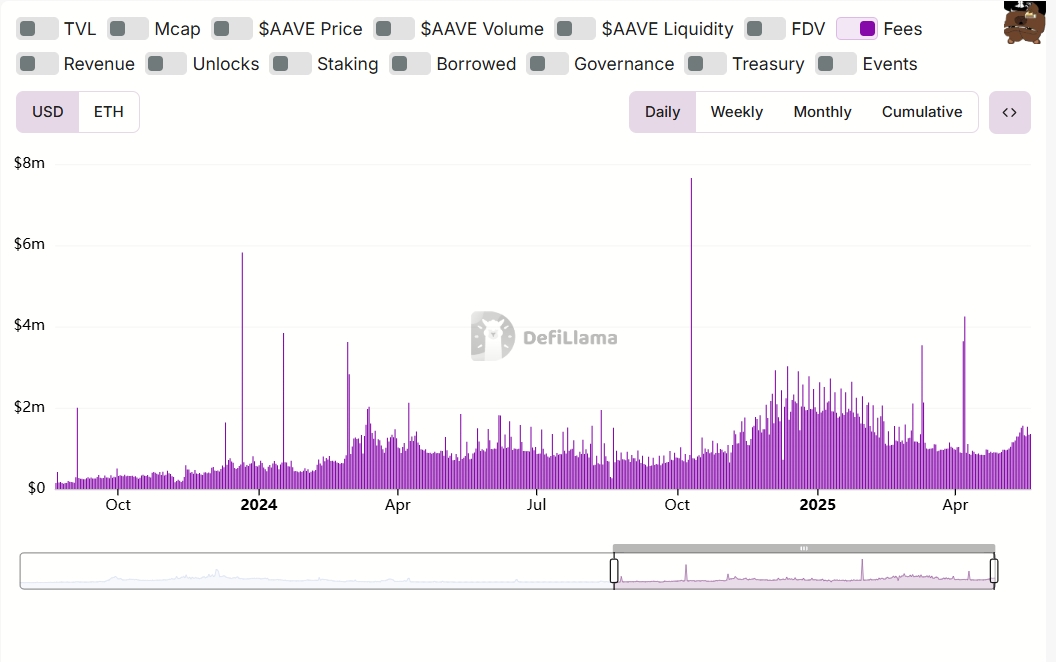Image resolution: width=1056 pixels, height=662 pixels.
Task: Click the $4m y-axis label
Action: [x=29, y=325]
